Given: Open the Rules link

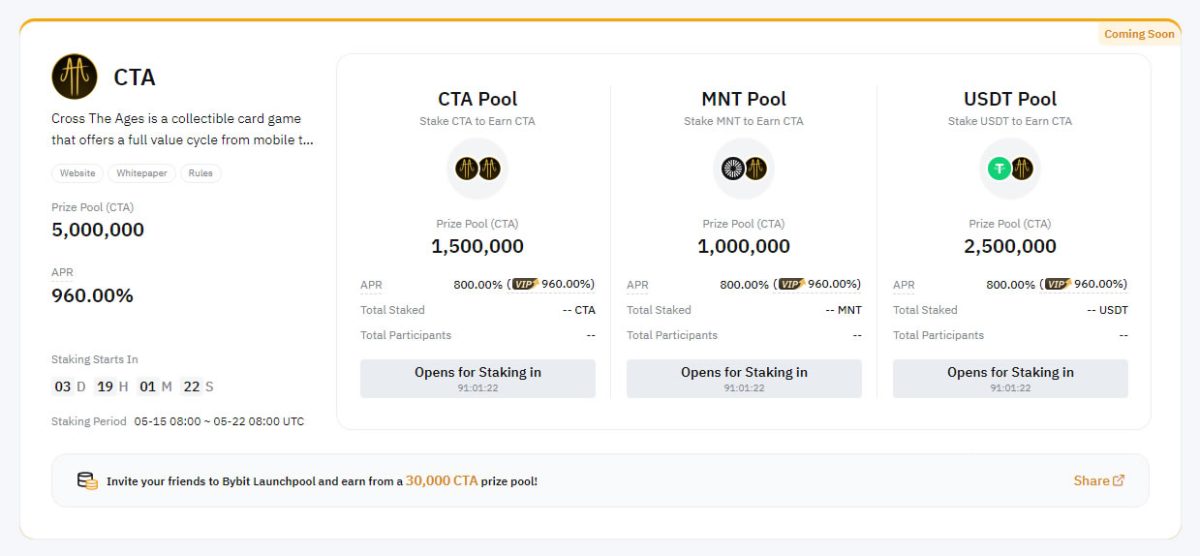Looking at the screenshot, I should [201, 173].
